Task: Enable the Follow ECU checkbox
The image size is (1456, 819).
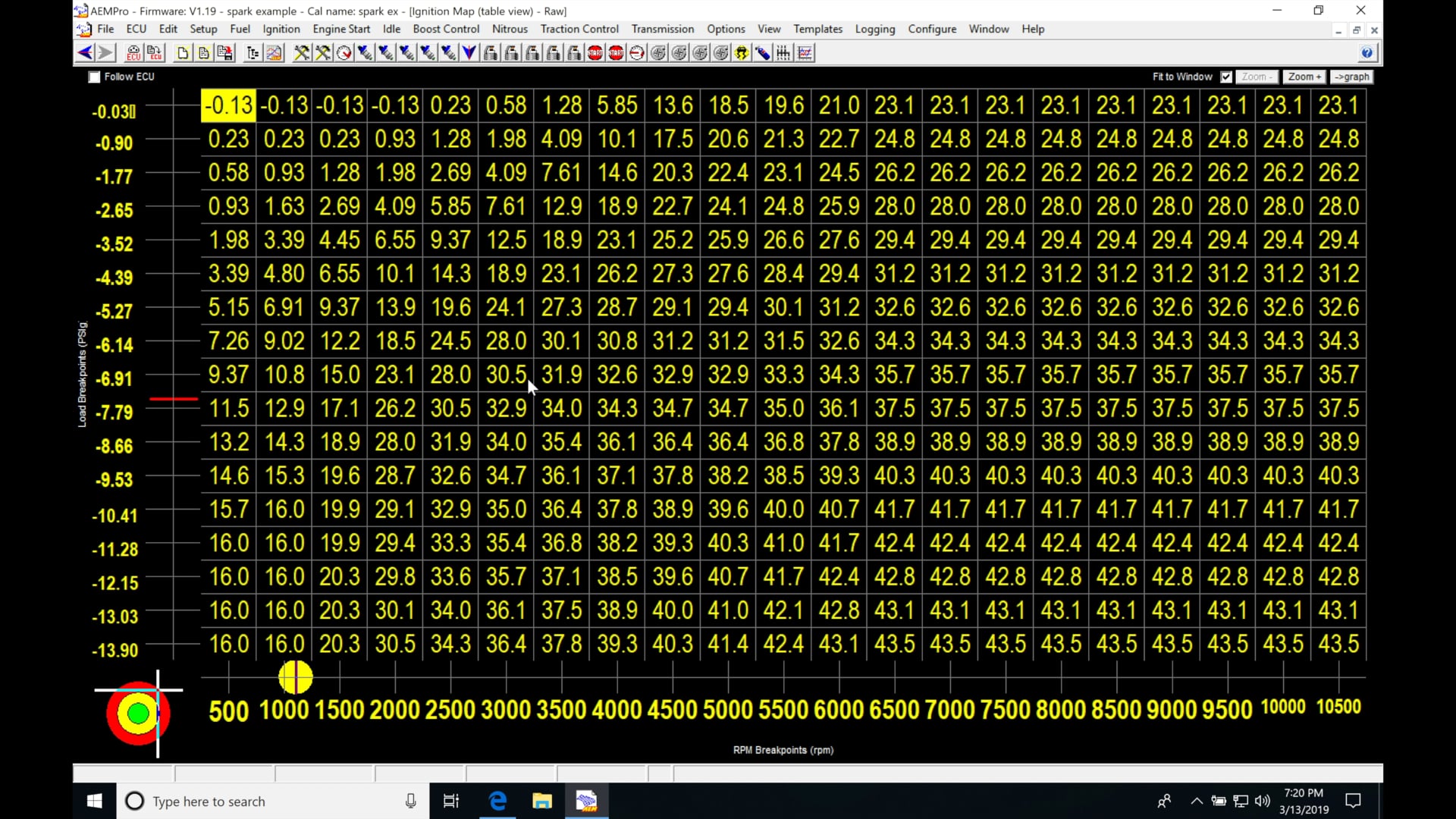Action: [x=94, y=77]
